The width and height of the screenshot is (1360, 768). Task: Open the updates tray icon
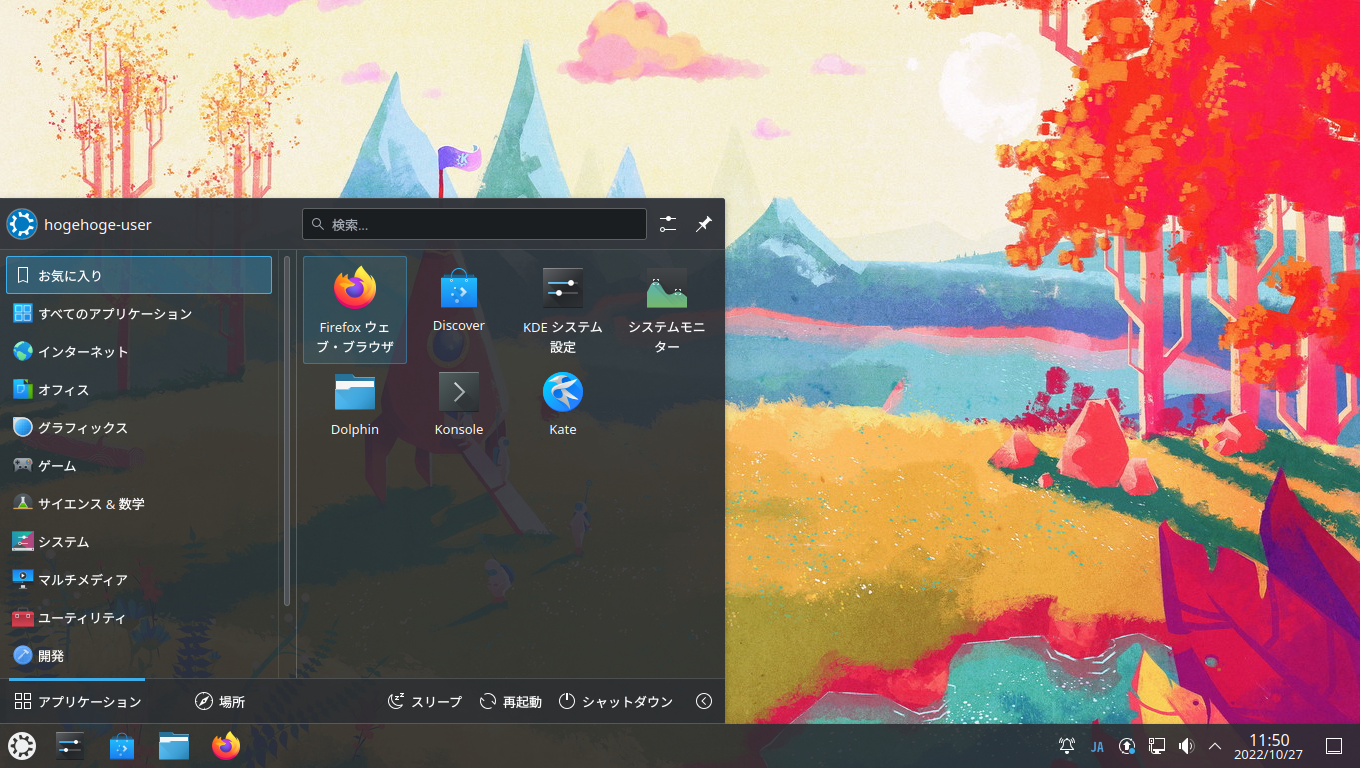point(1127,746)
